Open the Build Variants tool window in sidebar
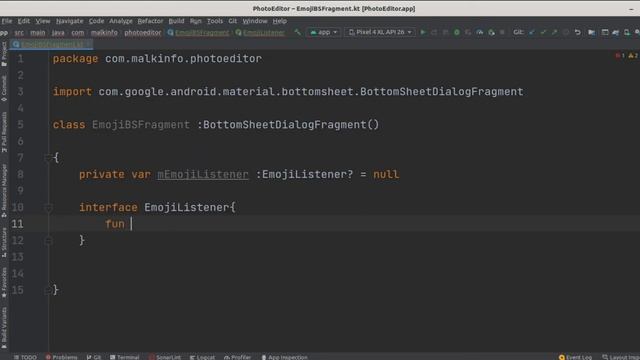Viewport: 640px width, 360px height. pos(4,328)
